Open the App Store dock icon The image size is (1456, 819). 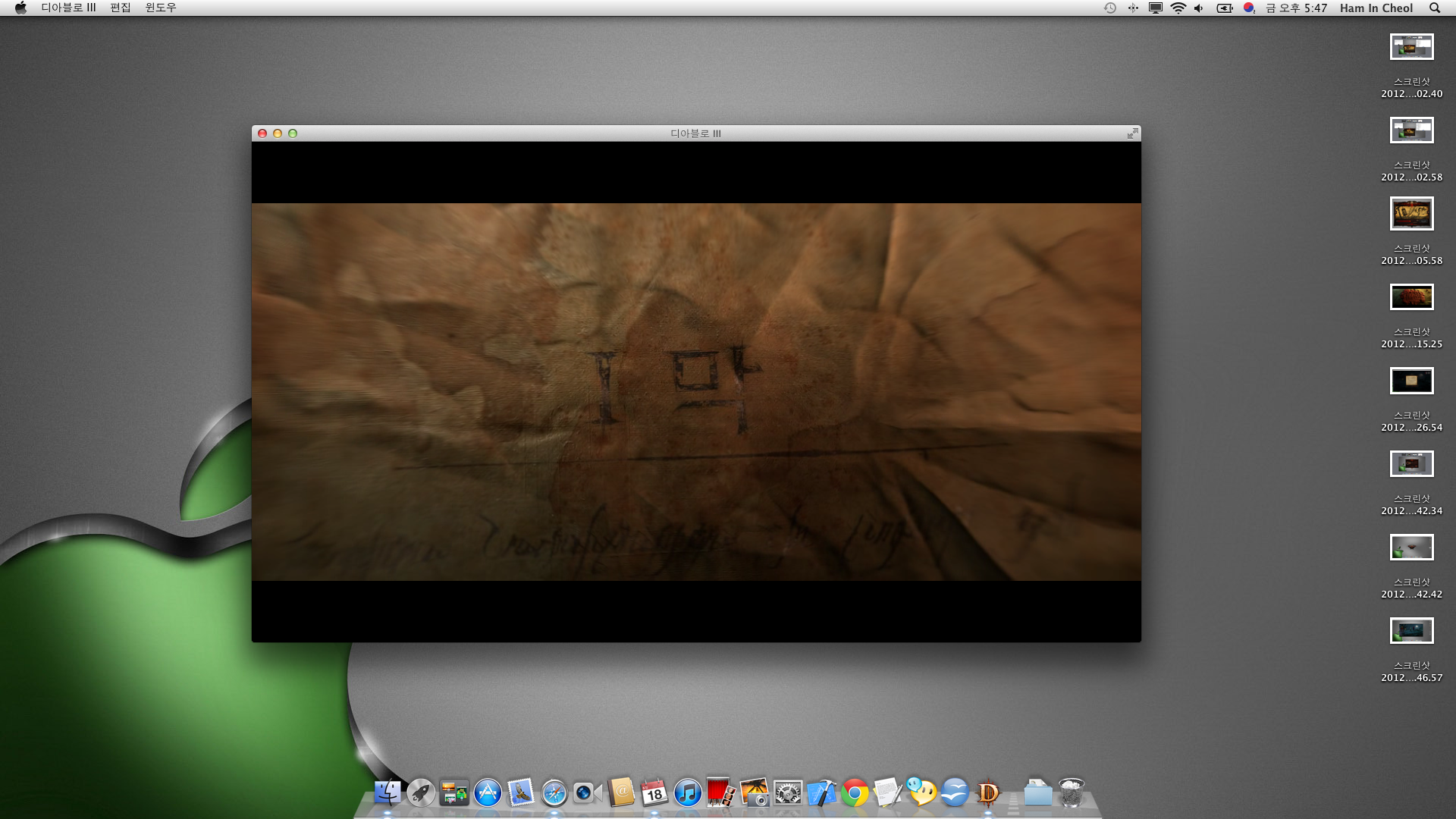488,793
